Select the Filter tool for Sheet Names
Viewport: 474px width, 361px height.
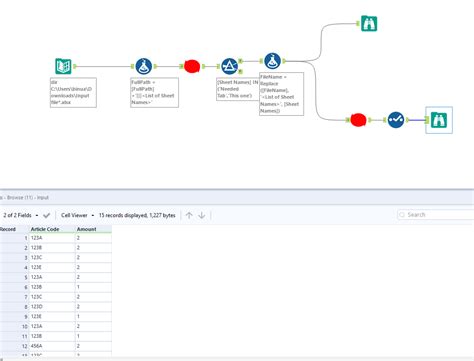coord(229,66)
